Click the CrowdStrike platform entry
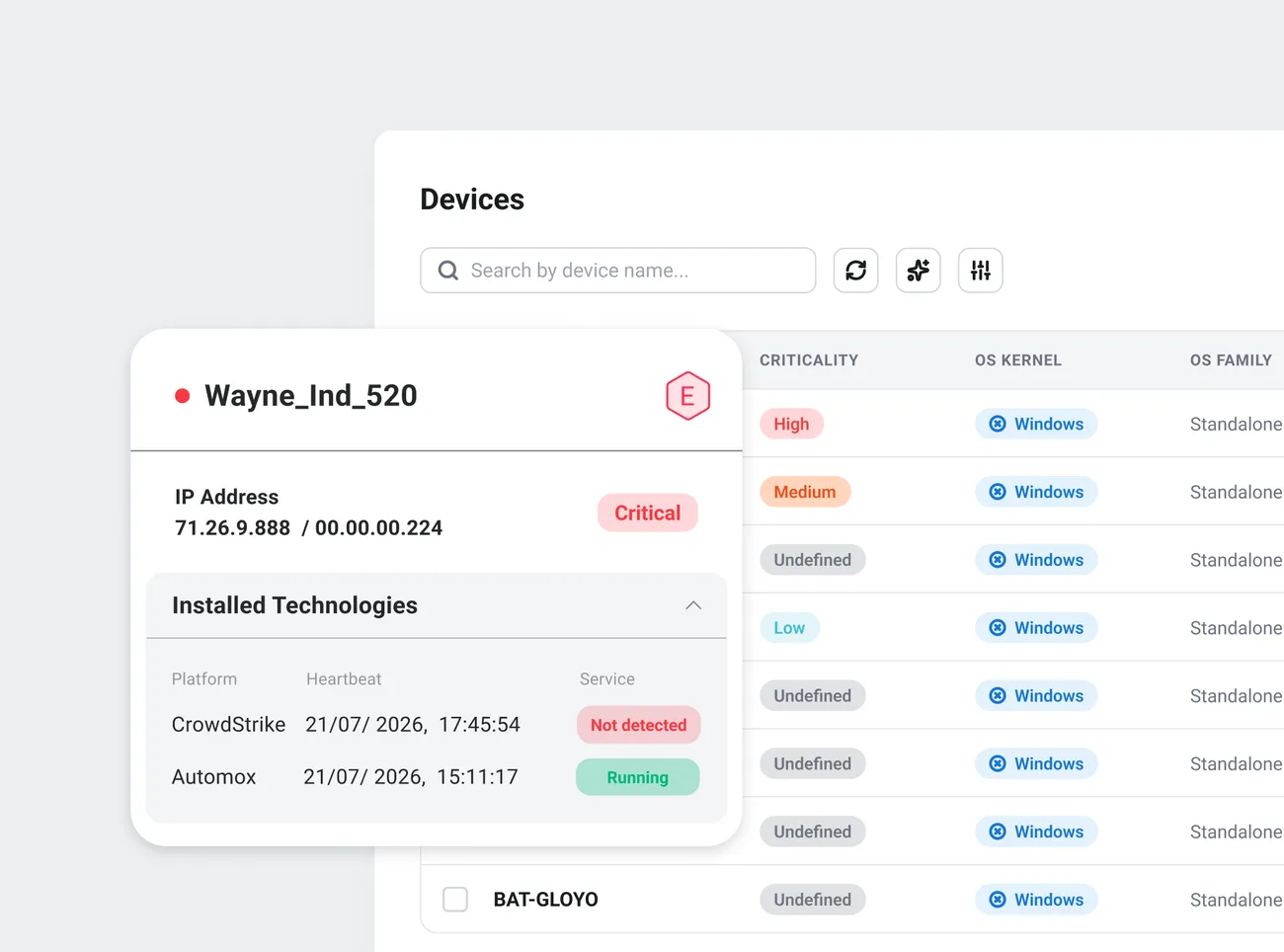 [x=229, y=725]
